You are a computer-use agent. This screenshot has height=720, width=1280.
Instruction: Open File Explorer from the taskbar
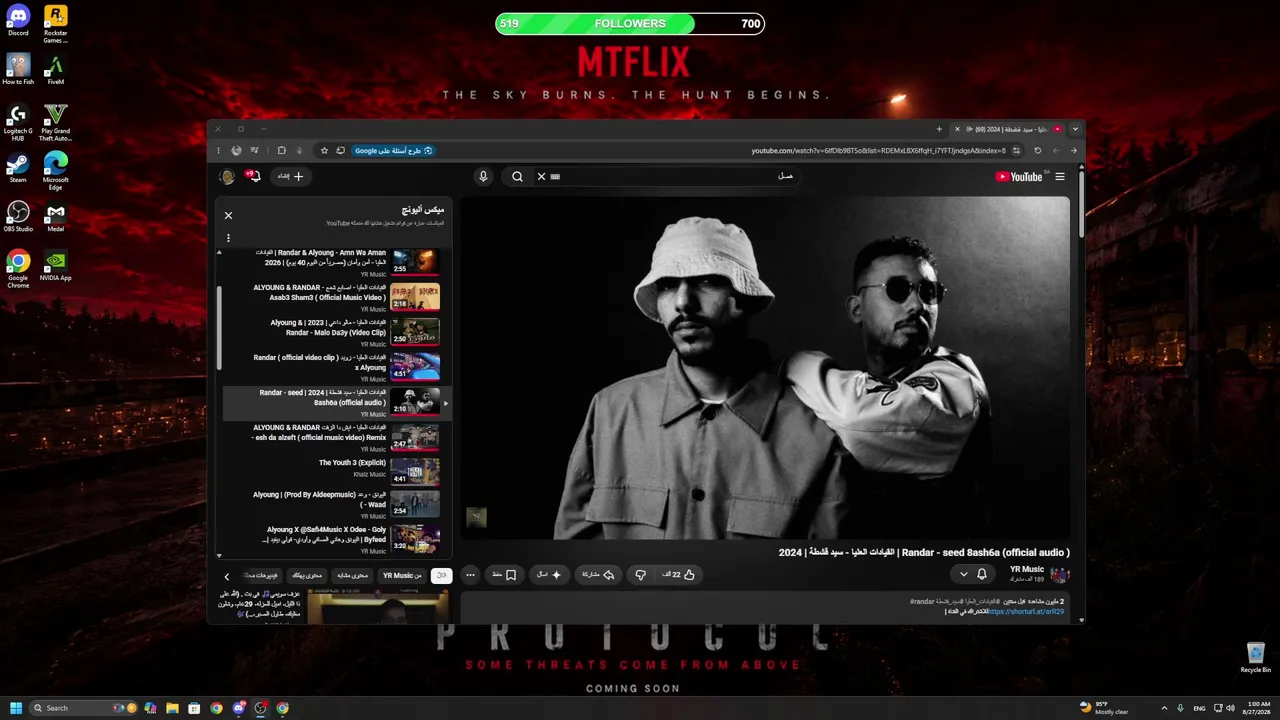click(172, 708)
